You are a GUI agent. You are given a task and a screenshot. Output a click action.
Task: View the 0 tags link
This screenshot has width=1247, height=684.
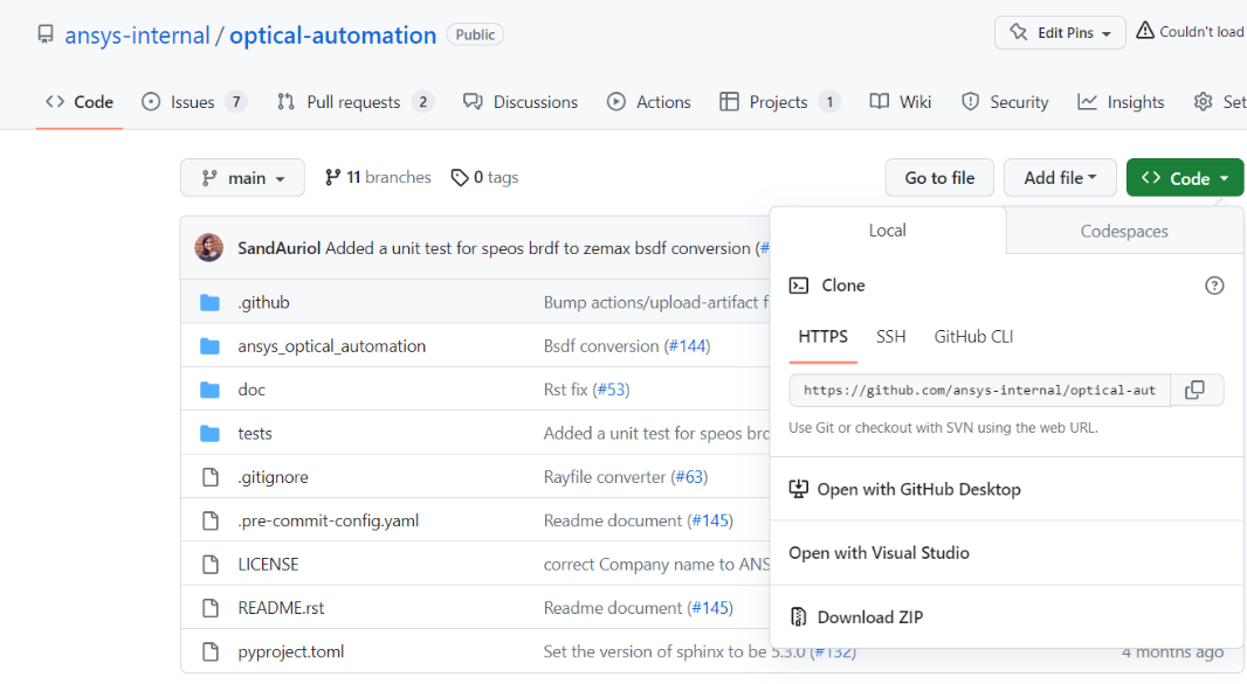coord(485,177)
